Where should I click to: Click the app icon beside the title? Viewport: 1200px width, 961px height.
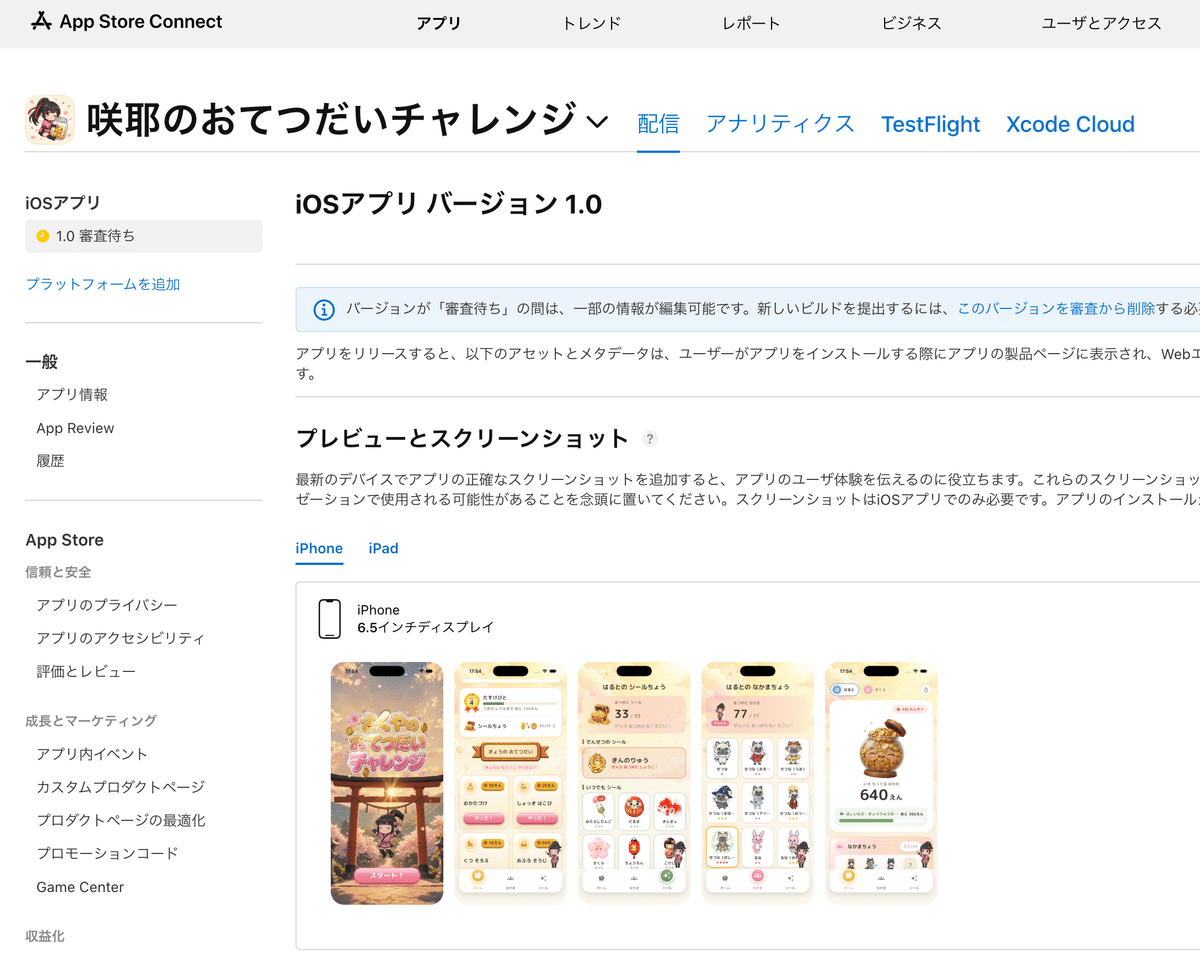tap(50, 121)
